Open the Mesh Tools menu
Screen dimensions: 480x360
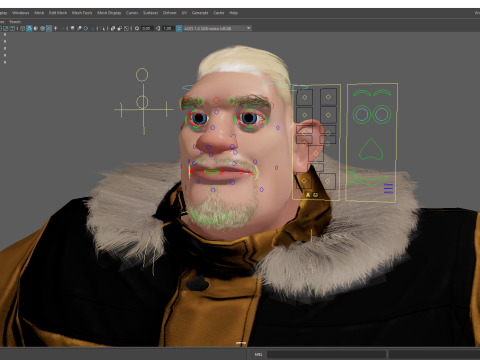click(82, 13)
